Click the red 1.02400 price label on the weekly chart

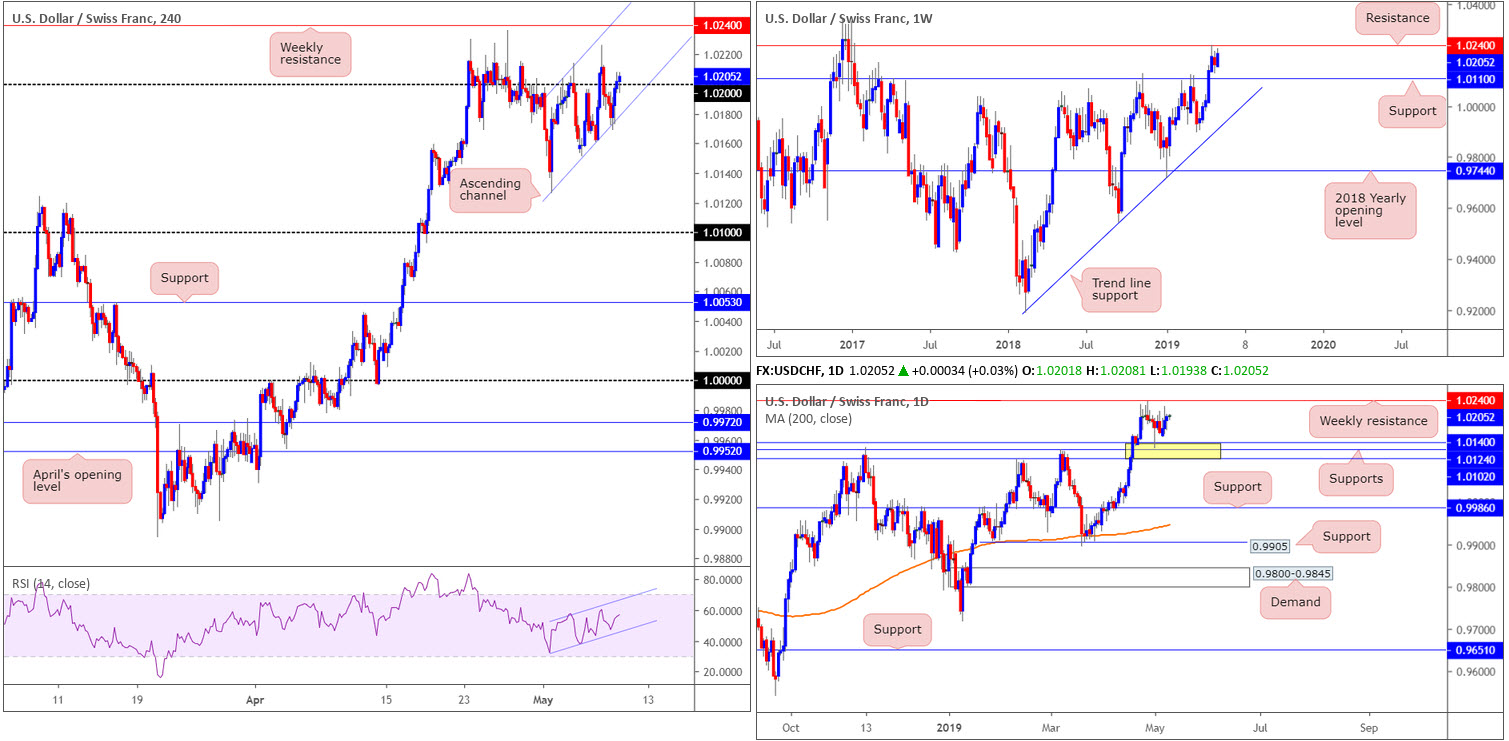pos(1476,46)
